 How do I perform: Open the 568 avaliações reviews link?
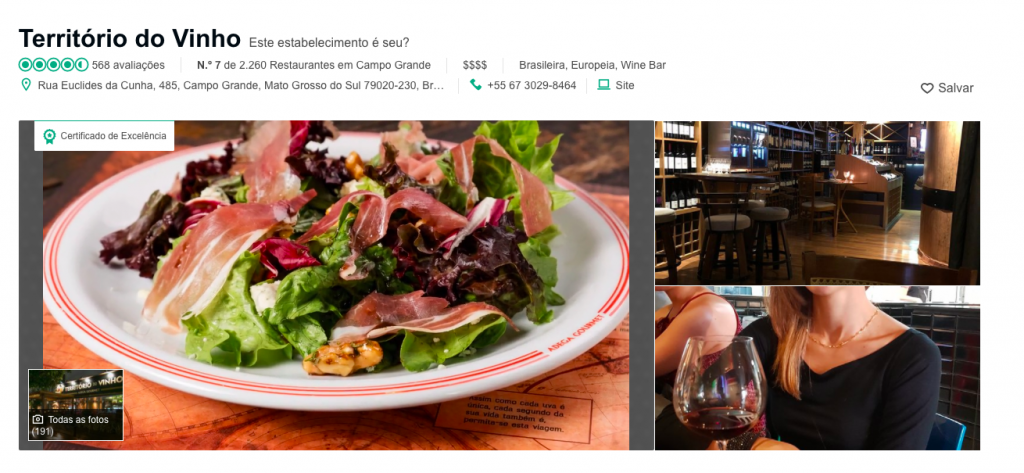tap(128, 65)
